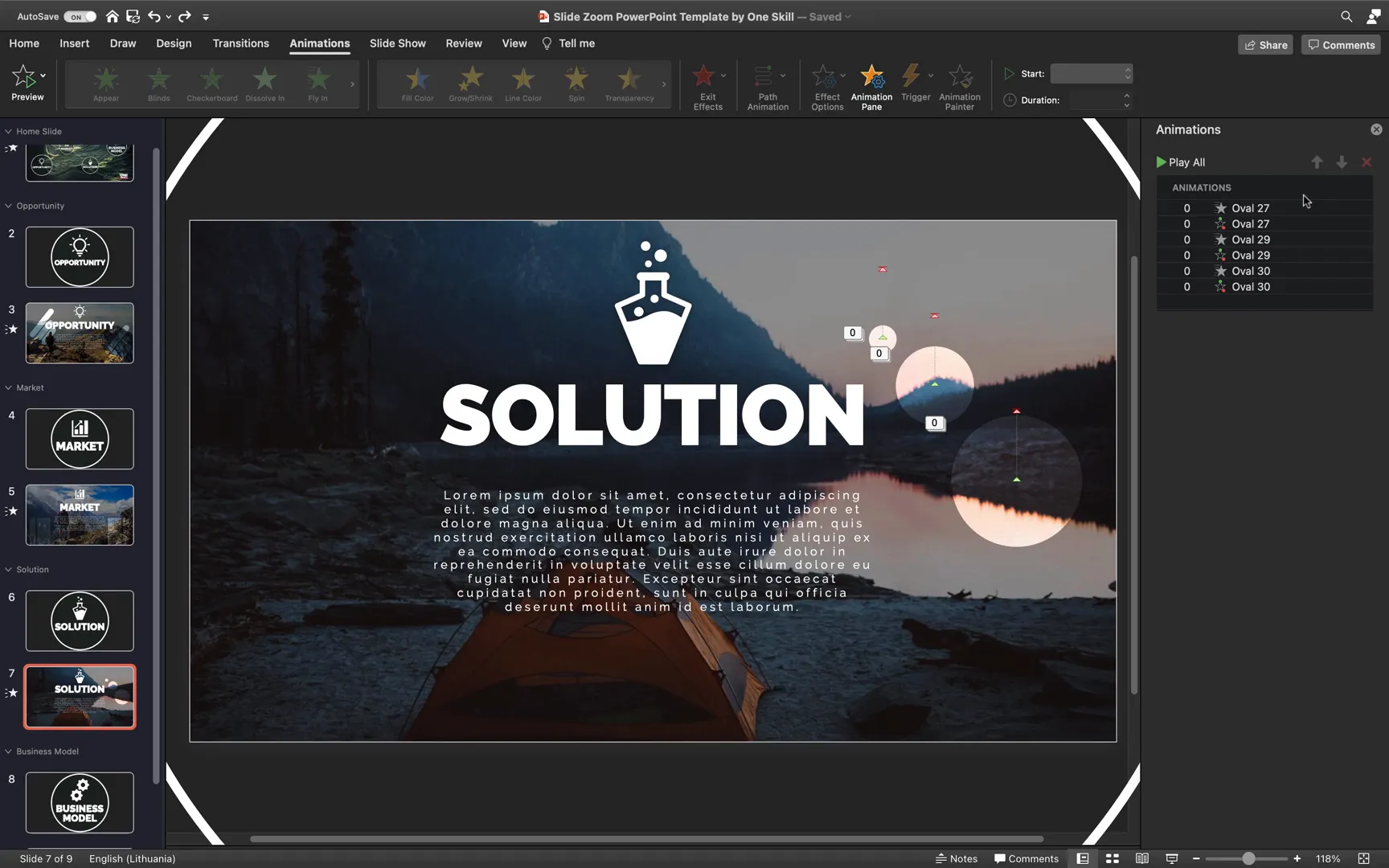Image resolution: width=1389 pixels, height=868 pixels.
Task: Collapse the Market section
Action: [8, 387]
